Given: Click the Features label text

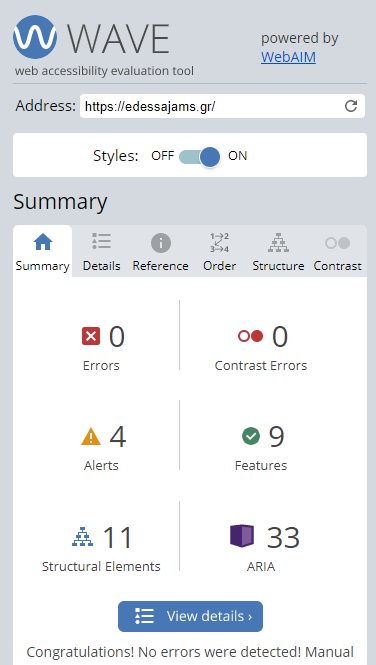Looking at the screenshot, I should (261, 465).
